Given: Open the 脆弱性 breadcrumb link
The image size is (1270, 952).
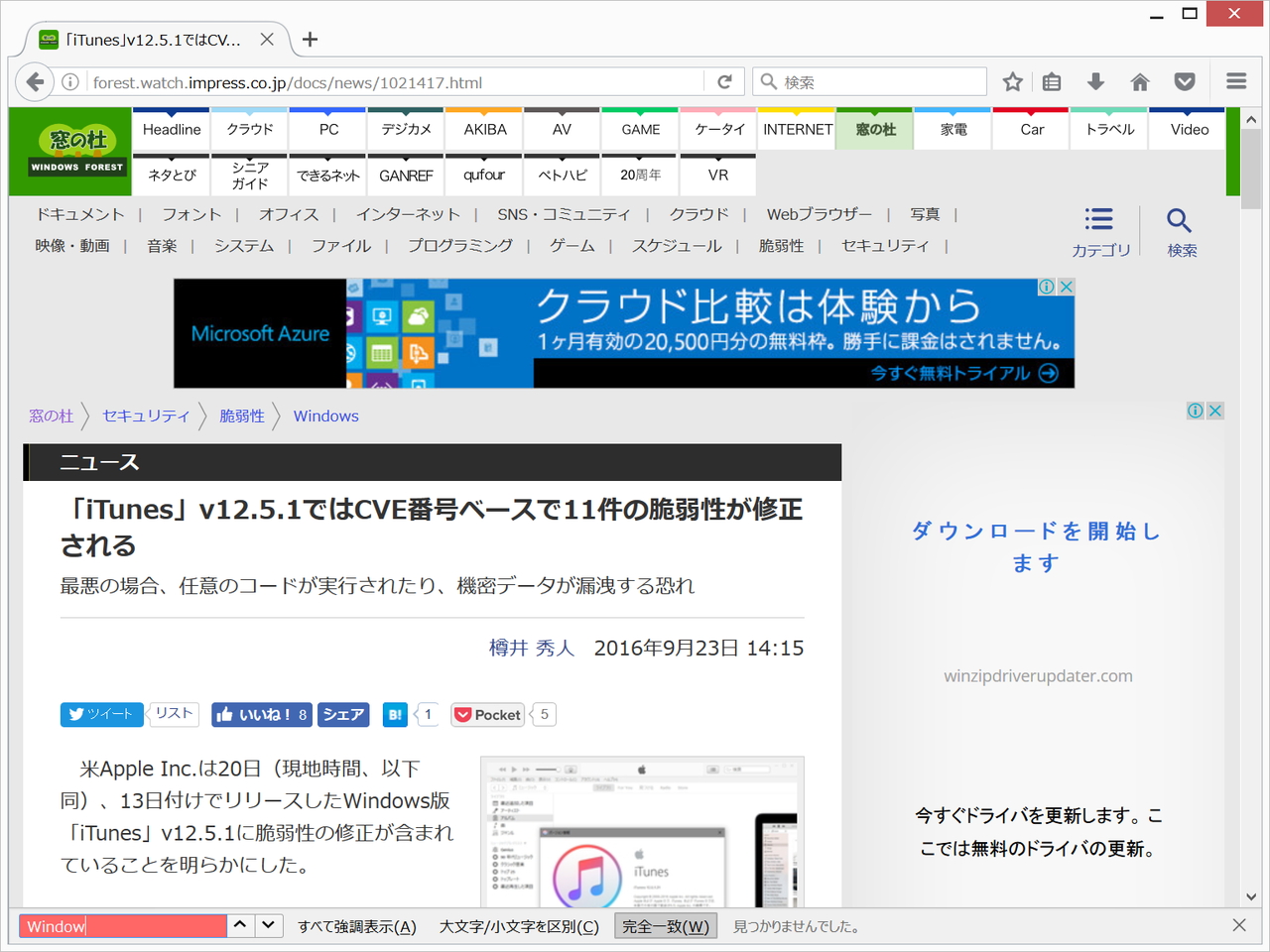Looking at the screenshot, I should click(241, 416).
